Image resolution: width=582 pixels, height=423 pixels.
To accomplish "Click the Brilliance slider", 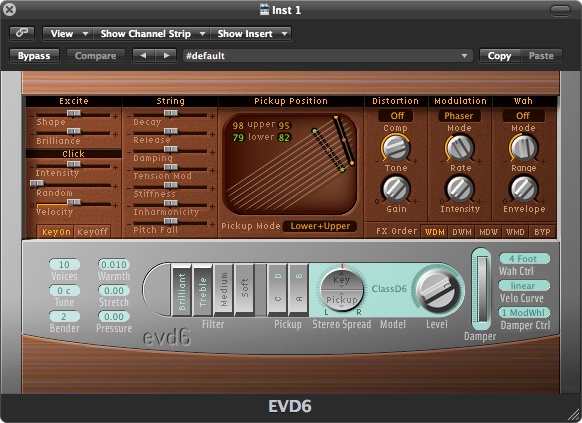I will click(x=73, y=131).
